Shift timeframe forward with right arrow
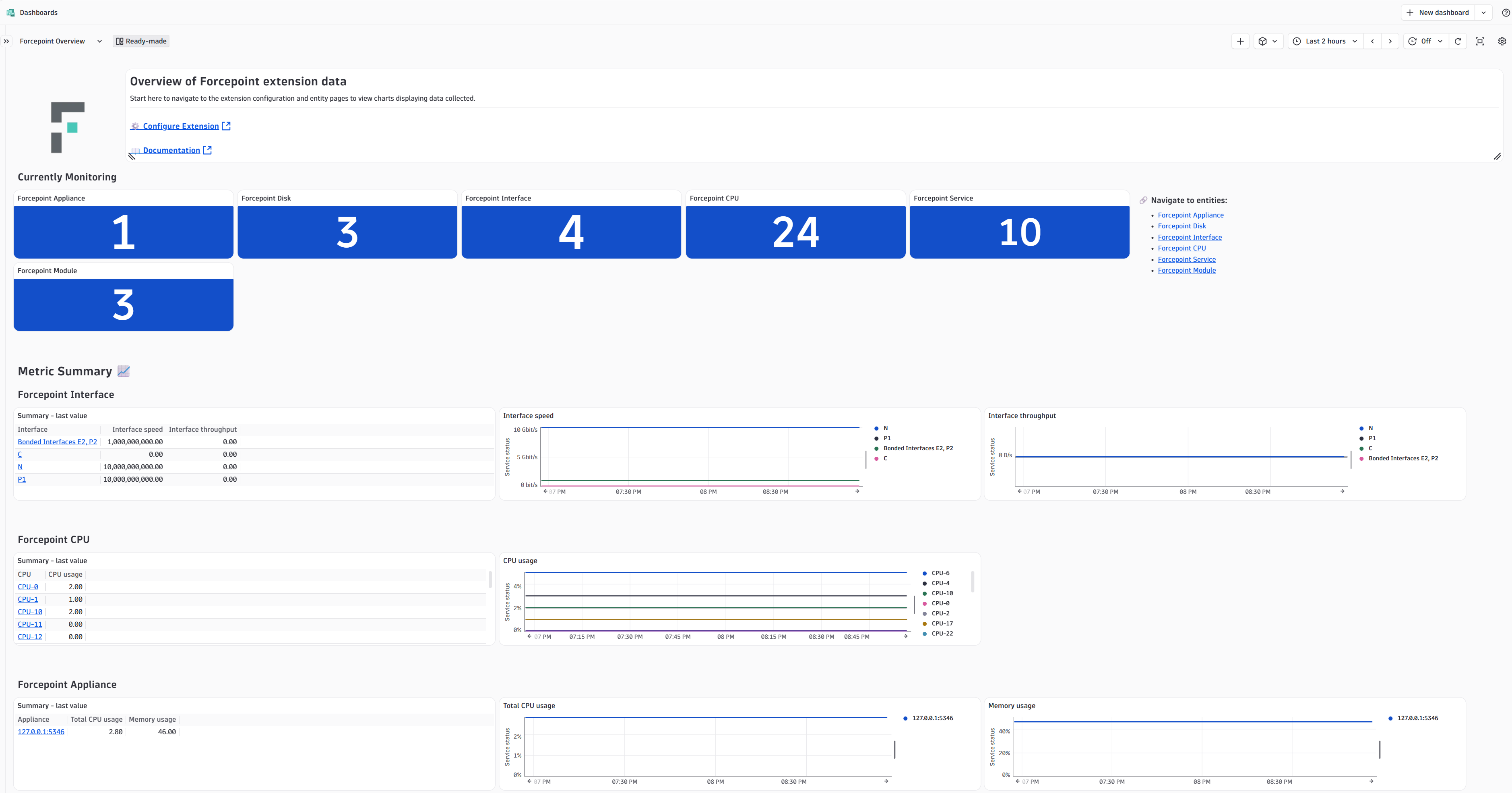The height and width of the screenshot is (793, 1512). tap(1390, 41)
